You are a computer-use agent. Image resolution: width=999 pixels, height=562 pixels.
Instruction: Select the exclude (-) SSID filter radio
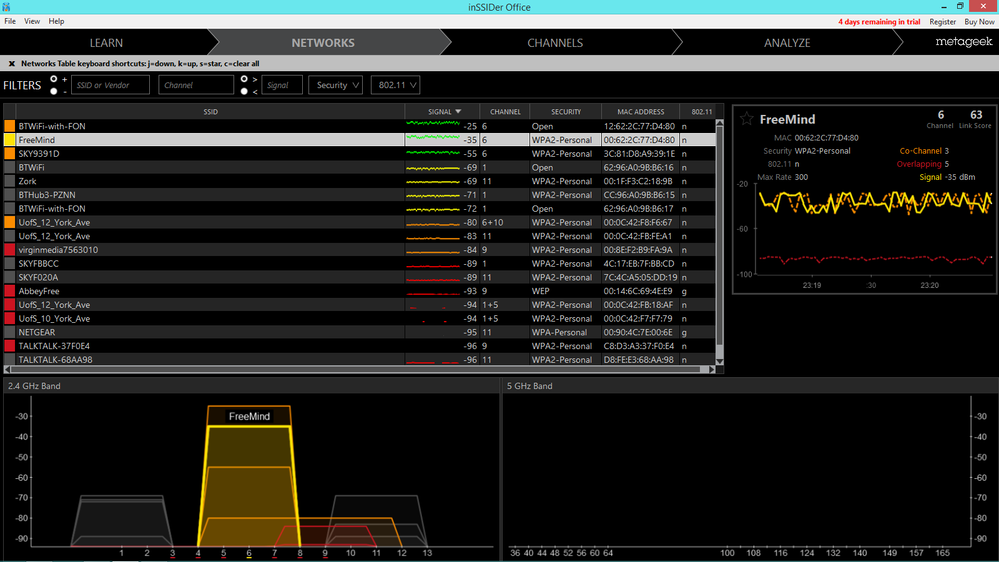[x=54, y=91]
